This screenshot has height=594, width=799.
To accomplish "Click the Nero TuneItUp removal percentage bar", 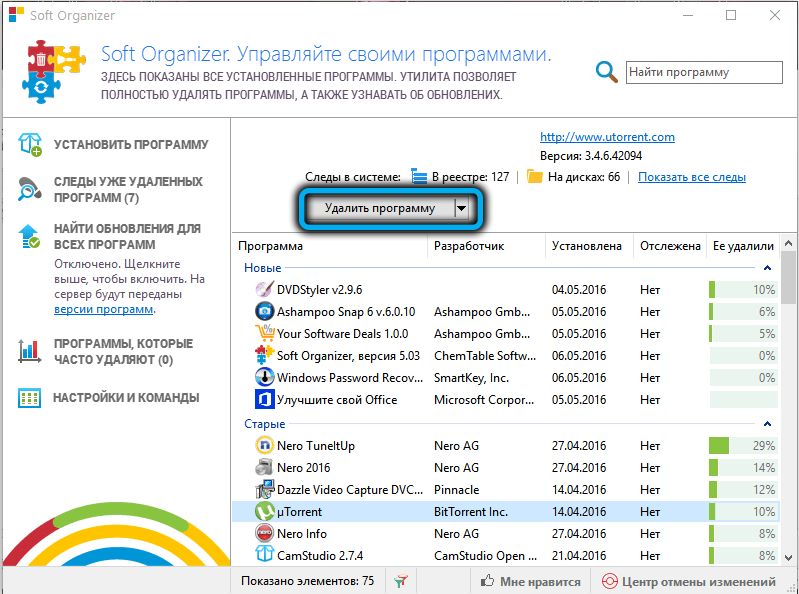I will (x=742, y=446).
